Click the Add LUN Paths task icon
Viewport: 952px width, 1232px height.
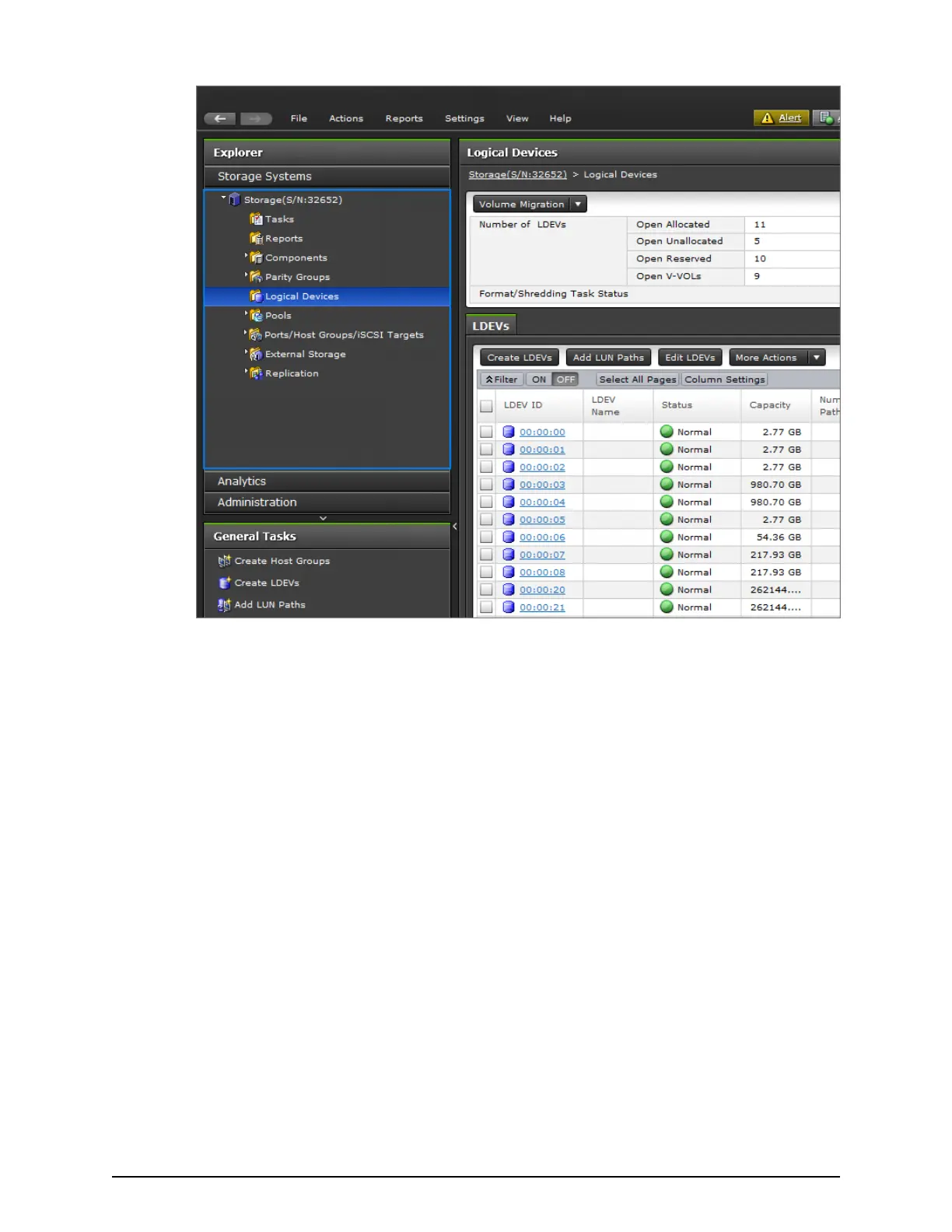tap(225, 604)
